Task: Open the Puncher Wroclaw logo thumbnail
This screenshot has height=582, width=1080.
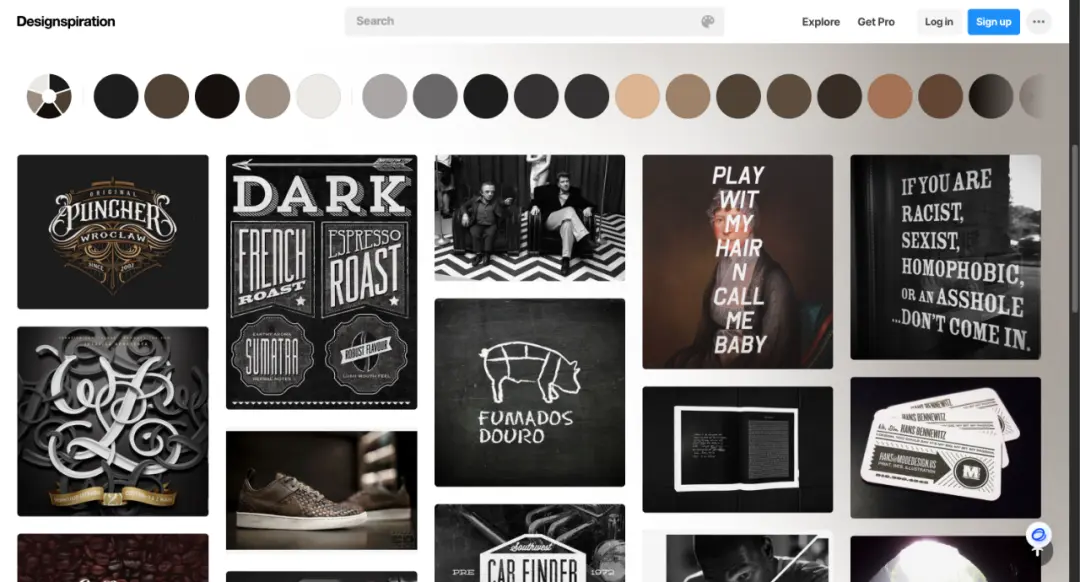Action: tap(113, 231)
